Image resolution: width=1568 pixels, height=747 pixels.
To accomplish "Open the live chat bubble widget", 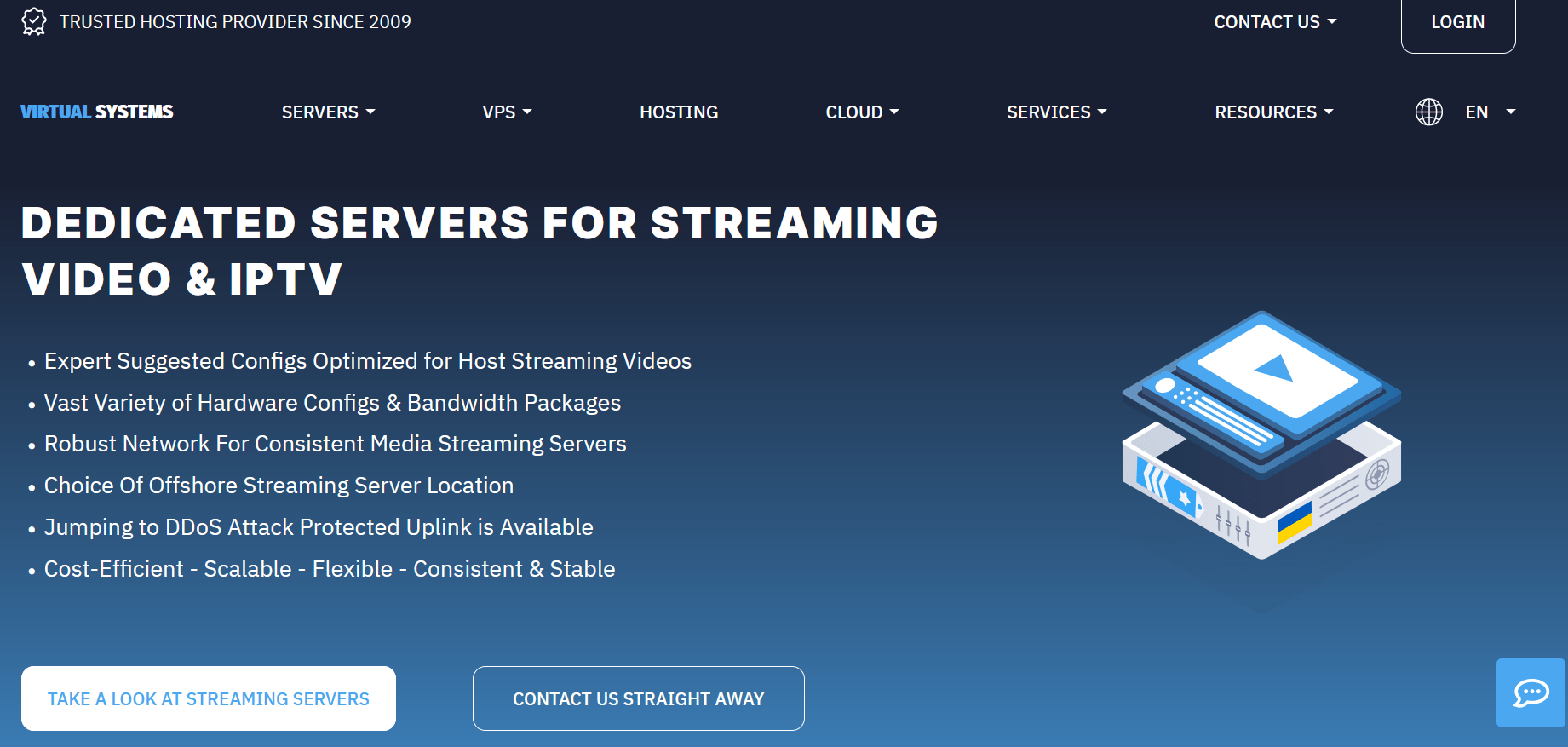I will click(x=1531, y=692).
